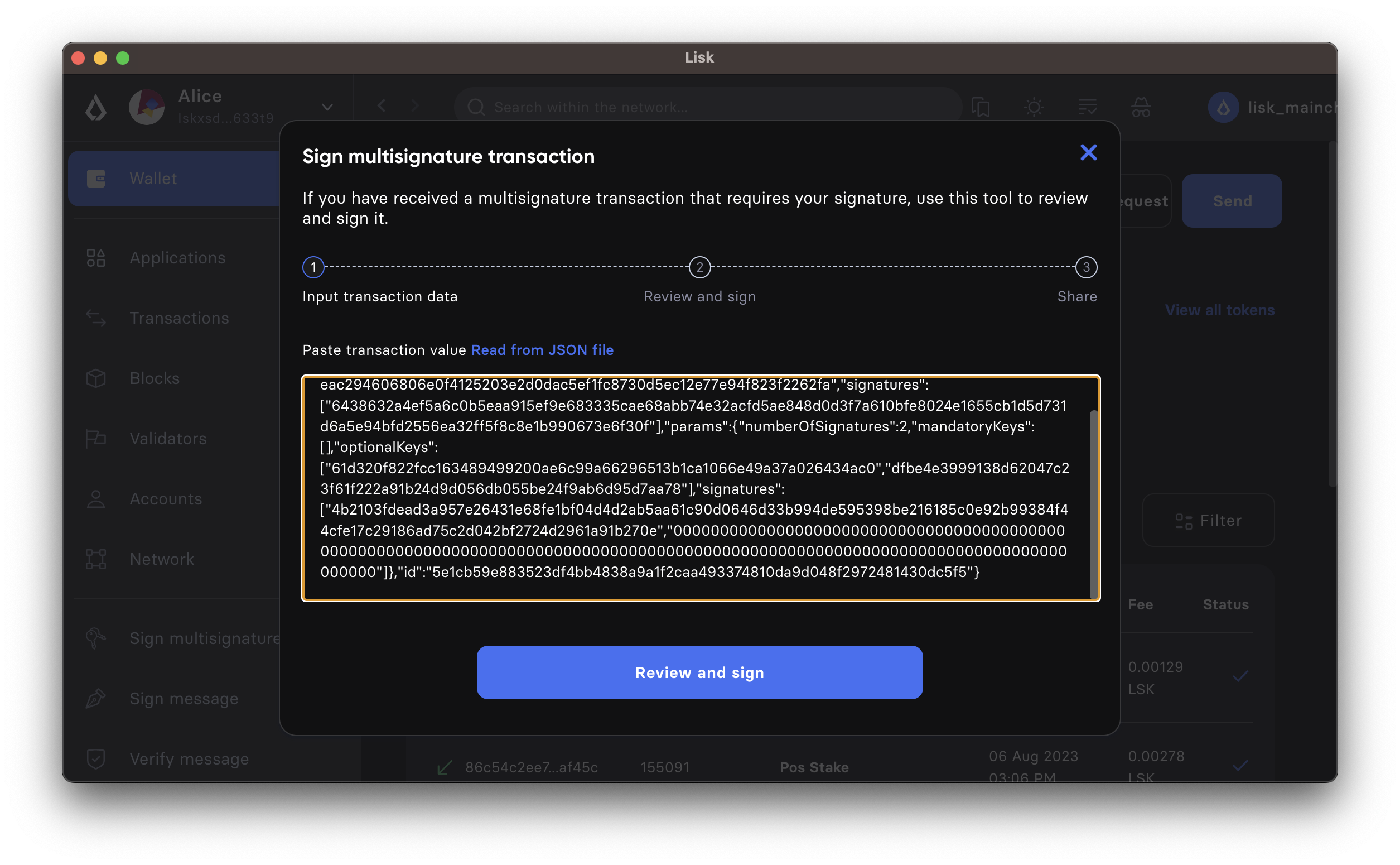Toggle light theme with the sun icon
Image resolution: width=1400 pixels, height=865 pixels.
pos(1035,107)
